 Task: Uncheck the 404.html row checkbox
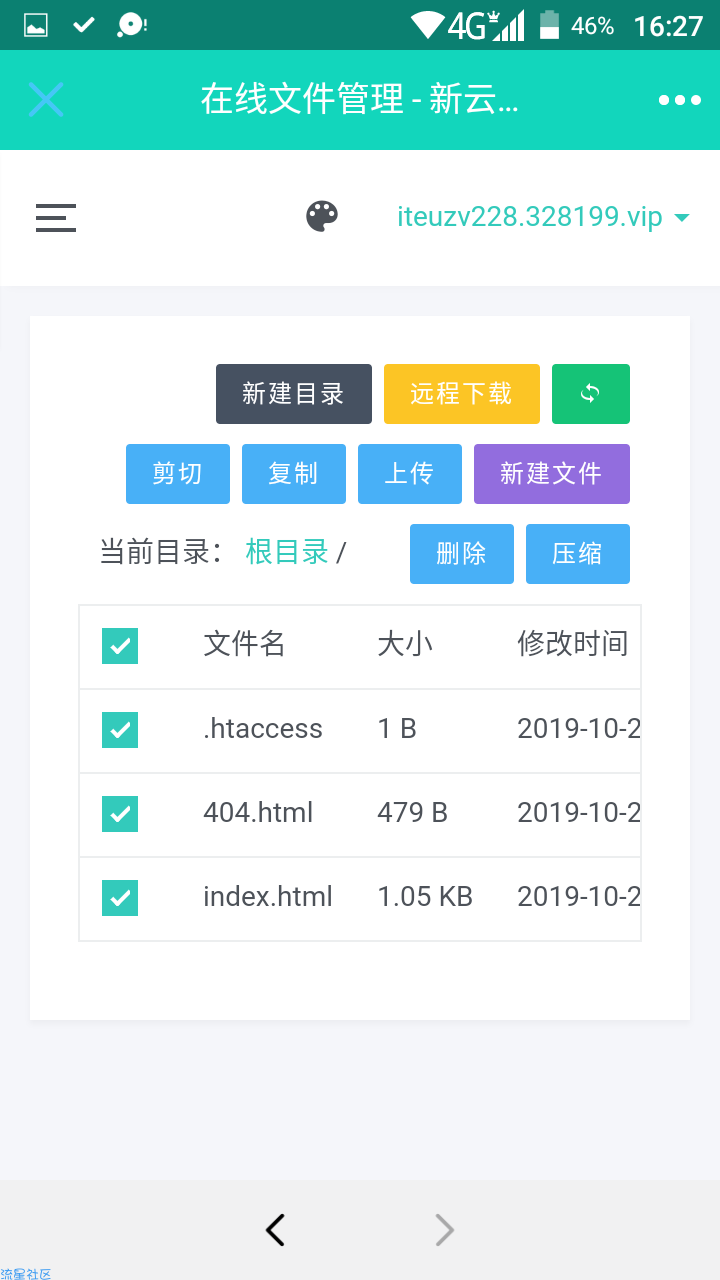(120, 814)
